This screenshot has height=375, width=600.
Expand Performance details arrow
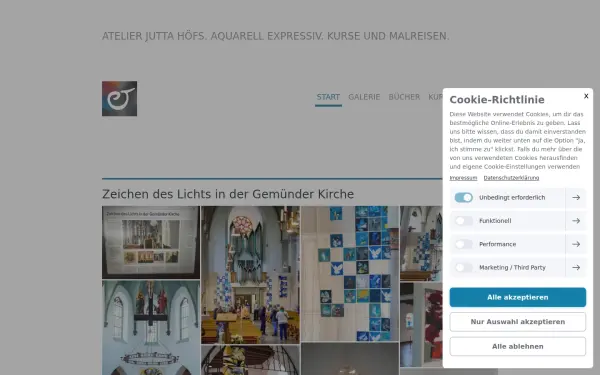[x=576, y=244]
